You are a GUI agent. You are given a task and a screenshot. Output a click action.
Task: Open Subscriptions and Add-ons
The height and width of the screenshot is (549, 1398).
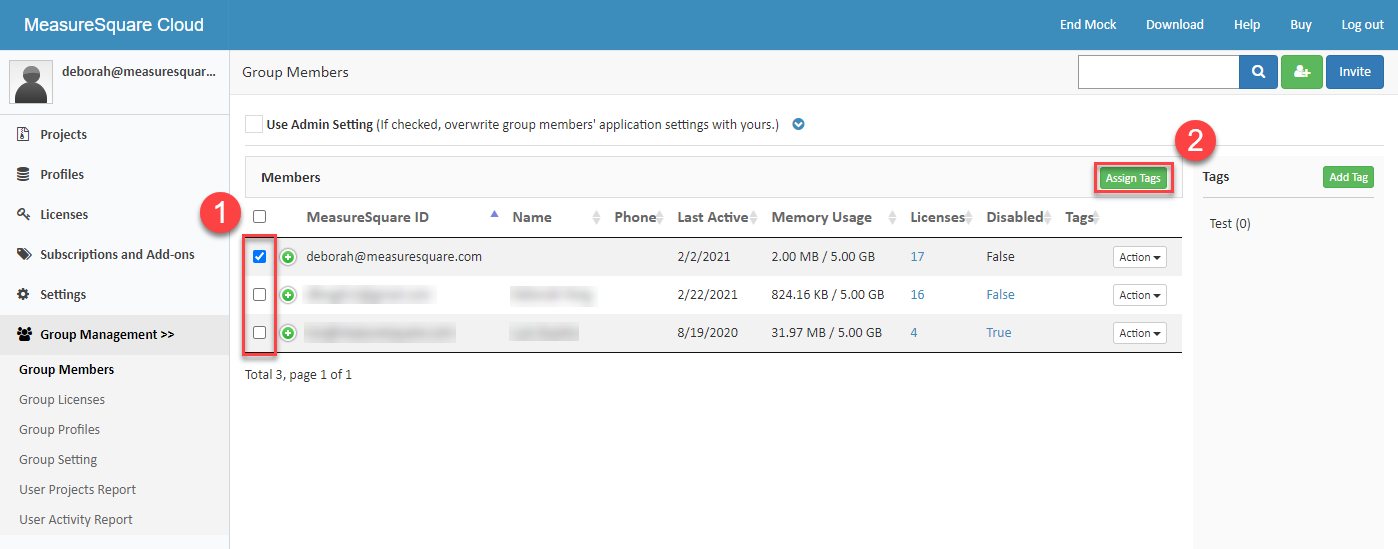(117, 254)
